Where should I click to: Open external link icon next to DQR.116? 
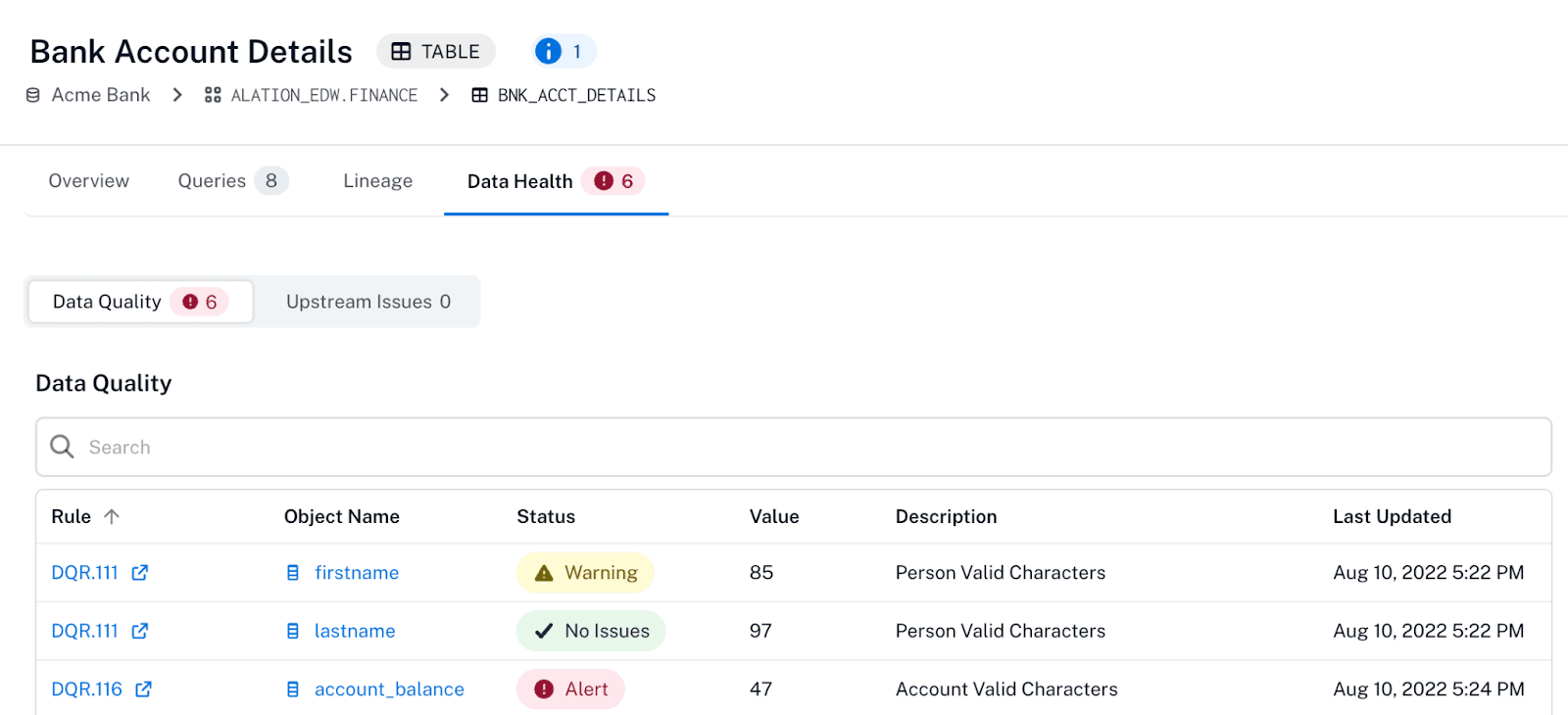click(144, 690)
